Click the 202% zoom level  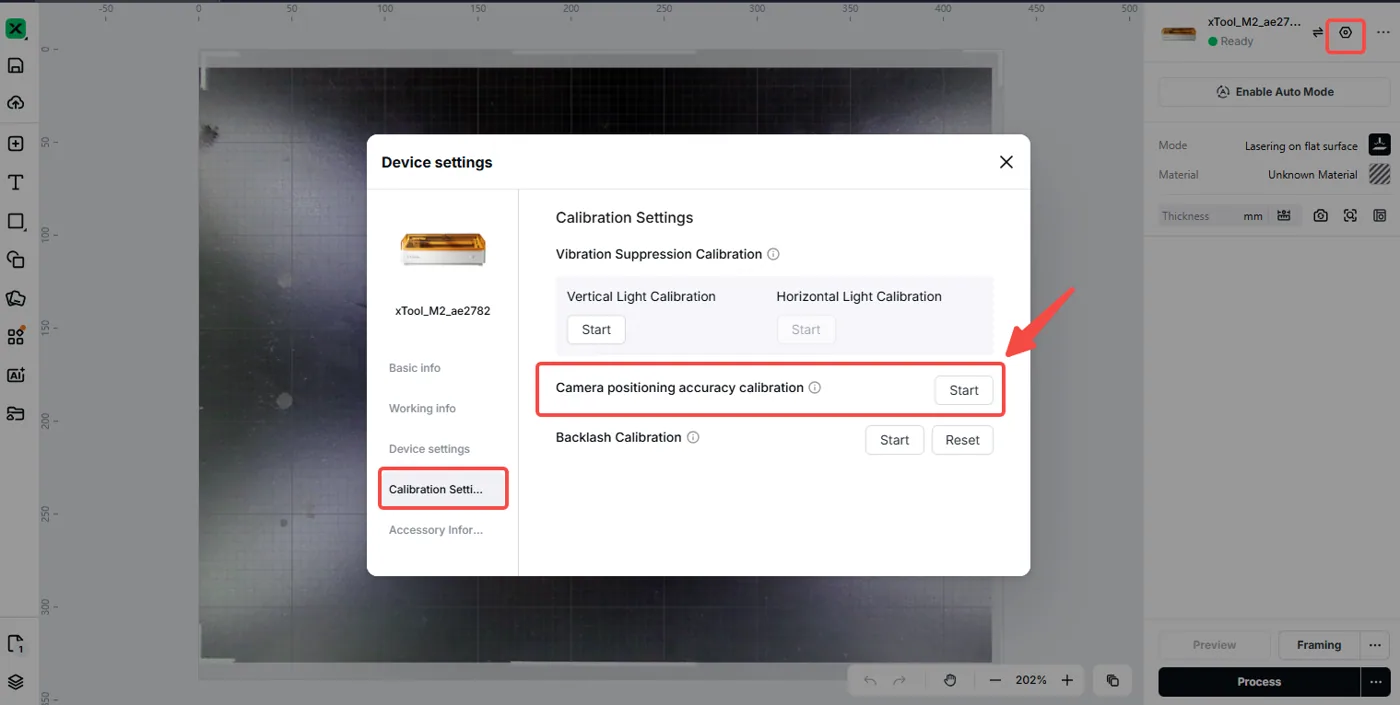(x=1031, y=680)
